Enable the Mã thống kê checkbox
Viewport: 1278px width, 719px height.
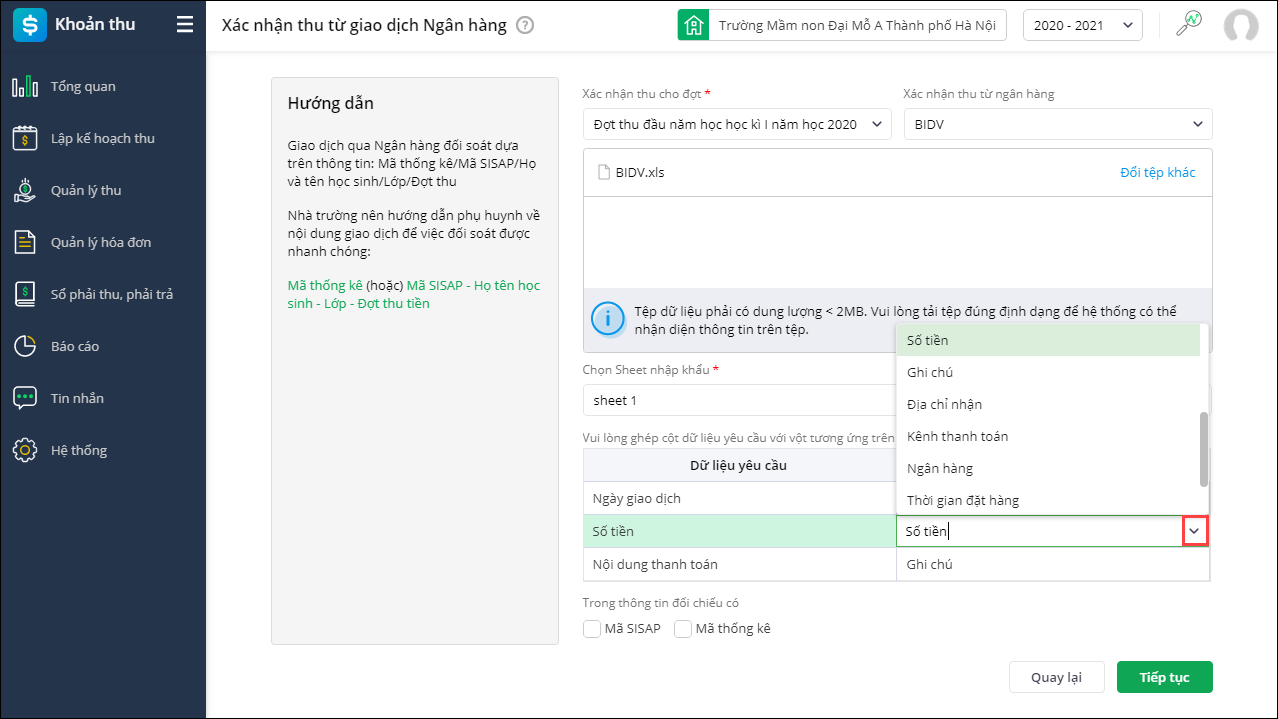pyautogui.click(x=684, y=629)
